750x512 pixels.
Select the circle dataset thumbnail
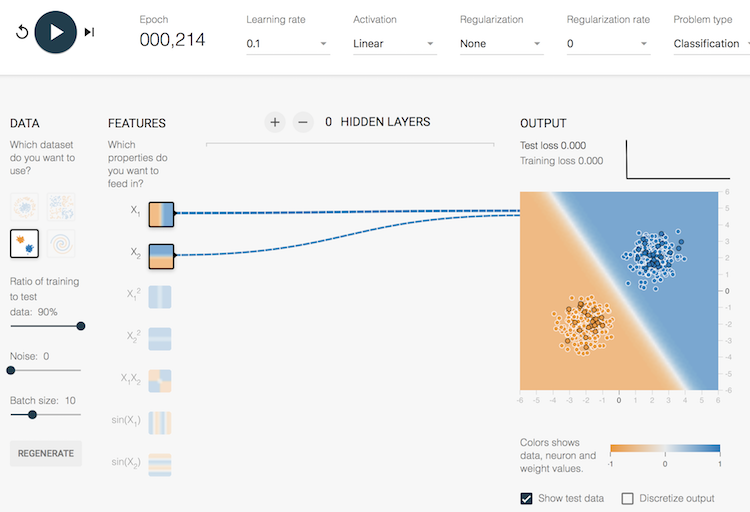[24, 206]
